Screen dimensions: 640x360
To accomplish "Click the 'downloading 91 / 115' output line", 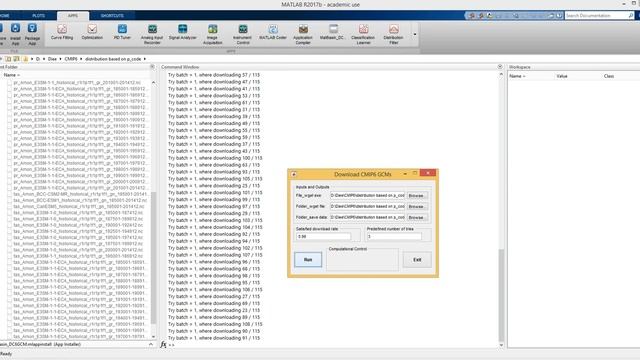I will [214, 338].
